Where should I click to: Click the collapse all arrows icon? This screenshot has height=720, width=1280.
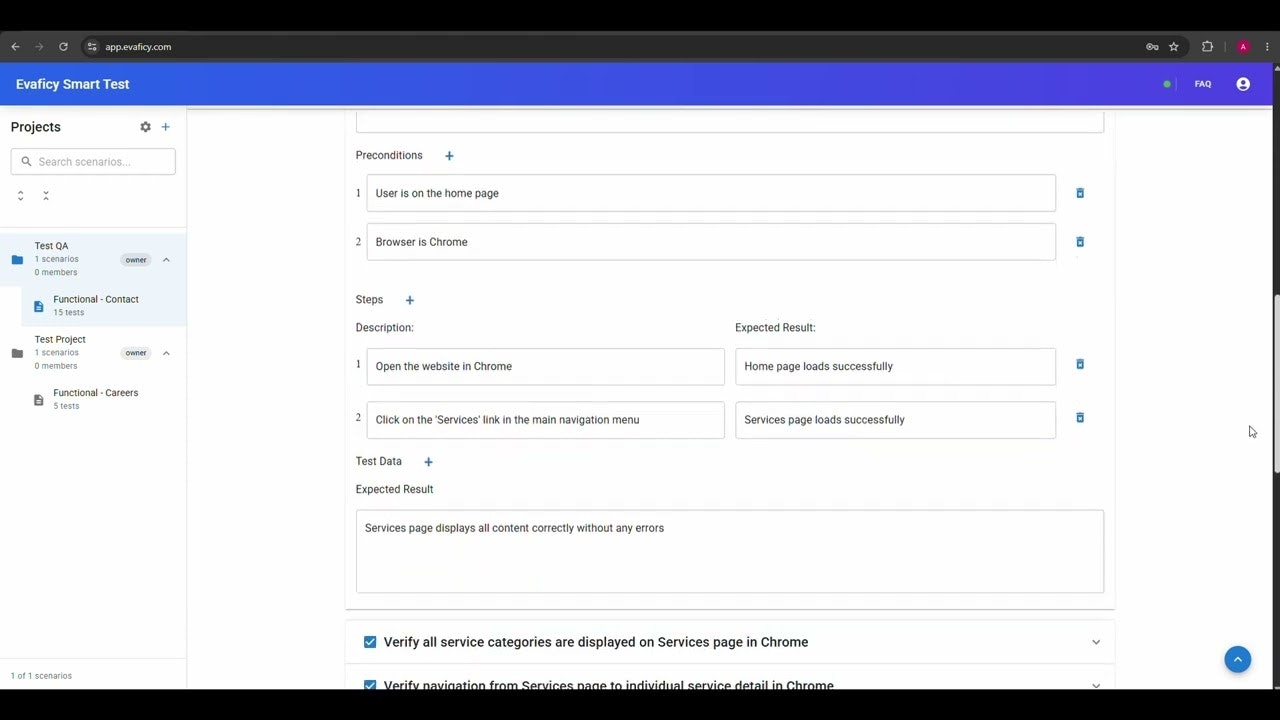(46, 196)
